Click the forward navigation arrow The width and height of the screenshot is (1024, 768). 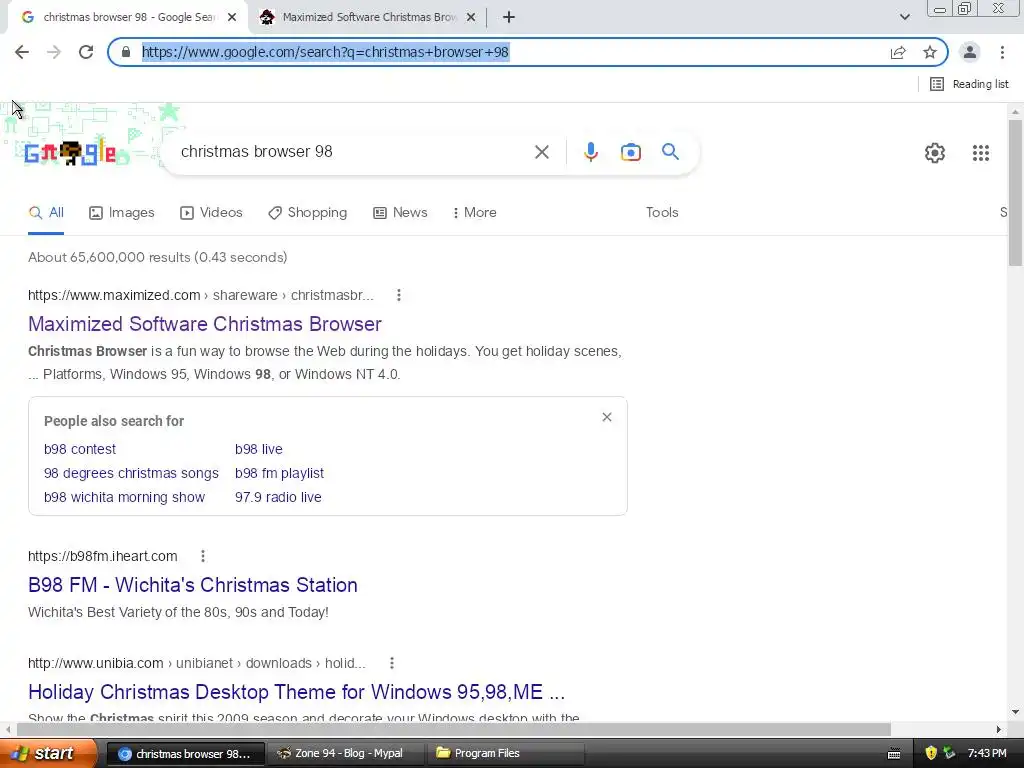54,52
